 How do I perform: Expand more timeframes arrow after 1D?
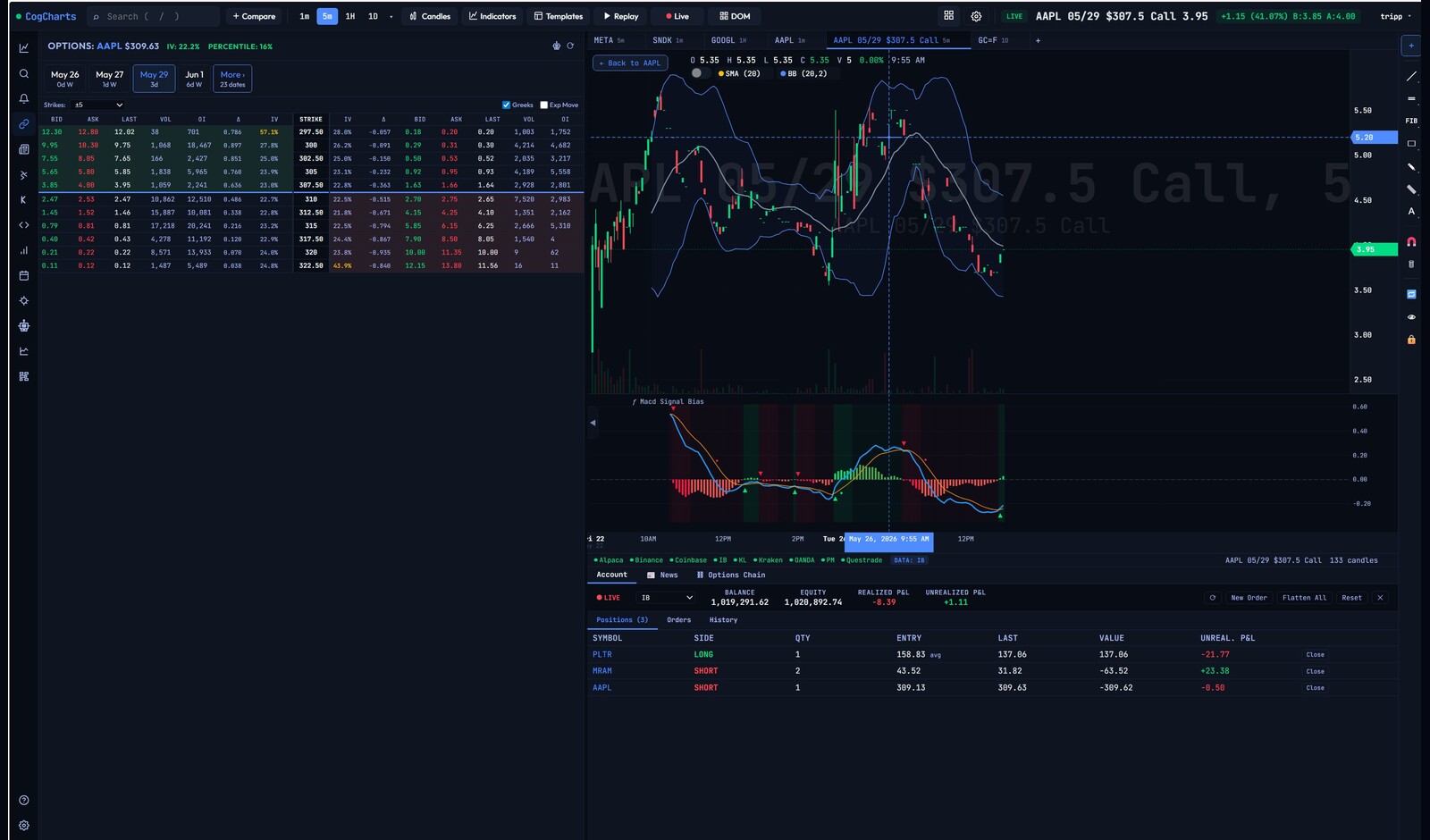(x=391, y=16)
